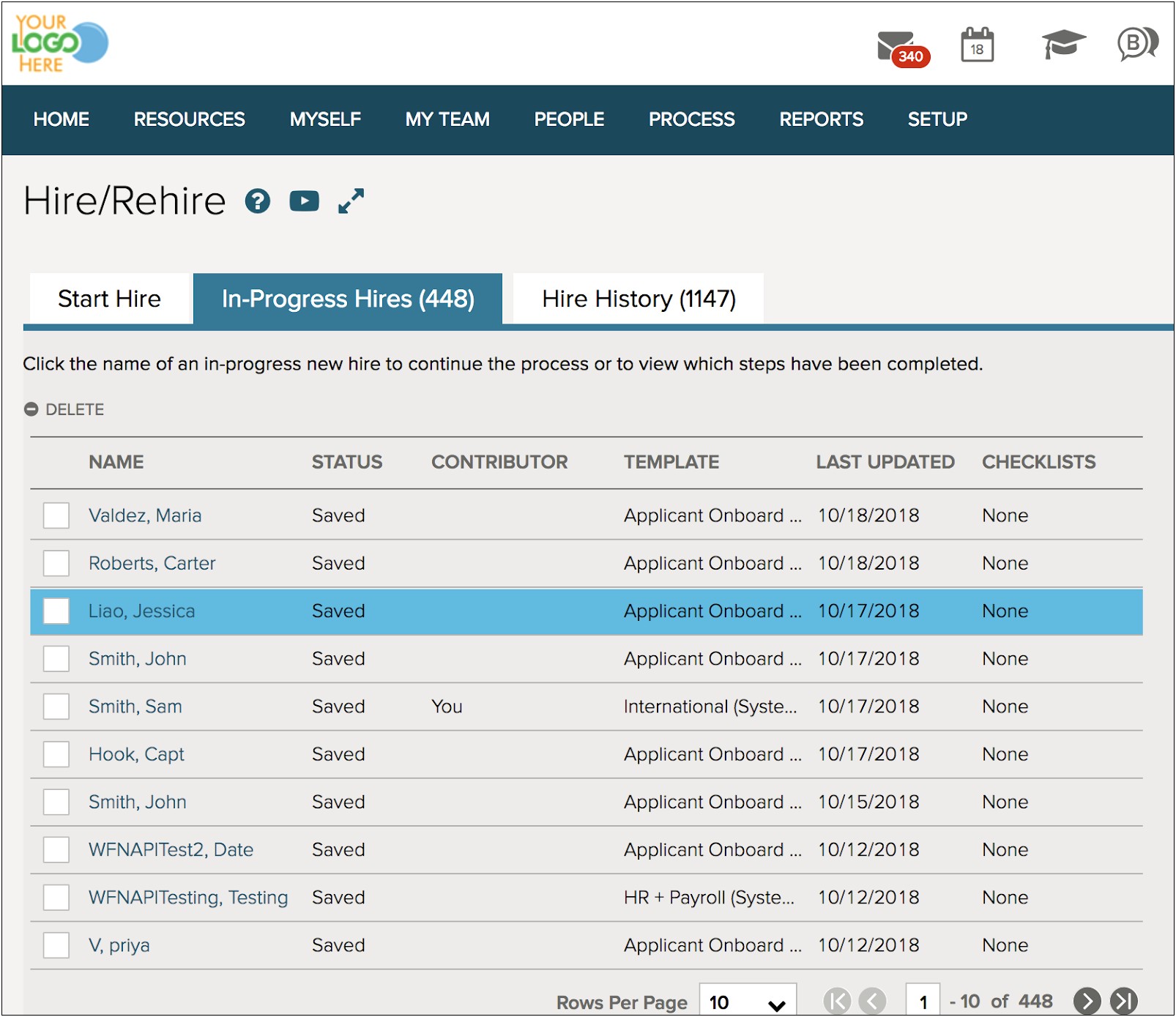
Task: Sort by the CONTRIBUTOR column header
Action: point(499,462)
